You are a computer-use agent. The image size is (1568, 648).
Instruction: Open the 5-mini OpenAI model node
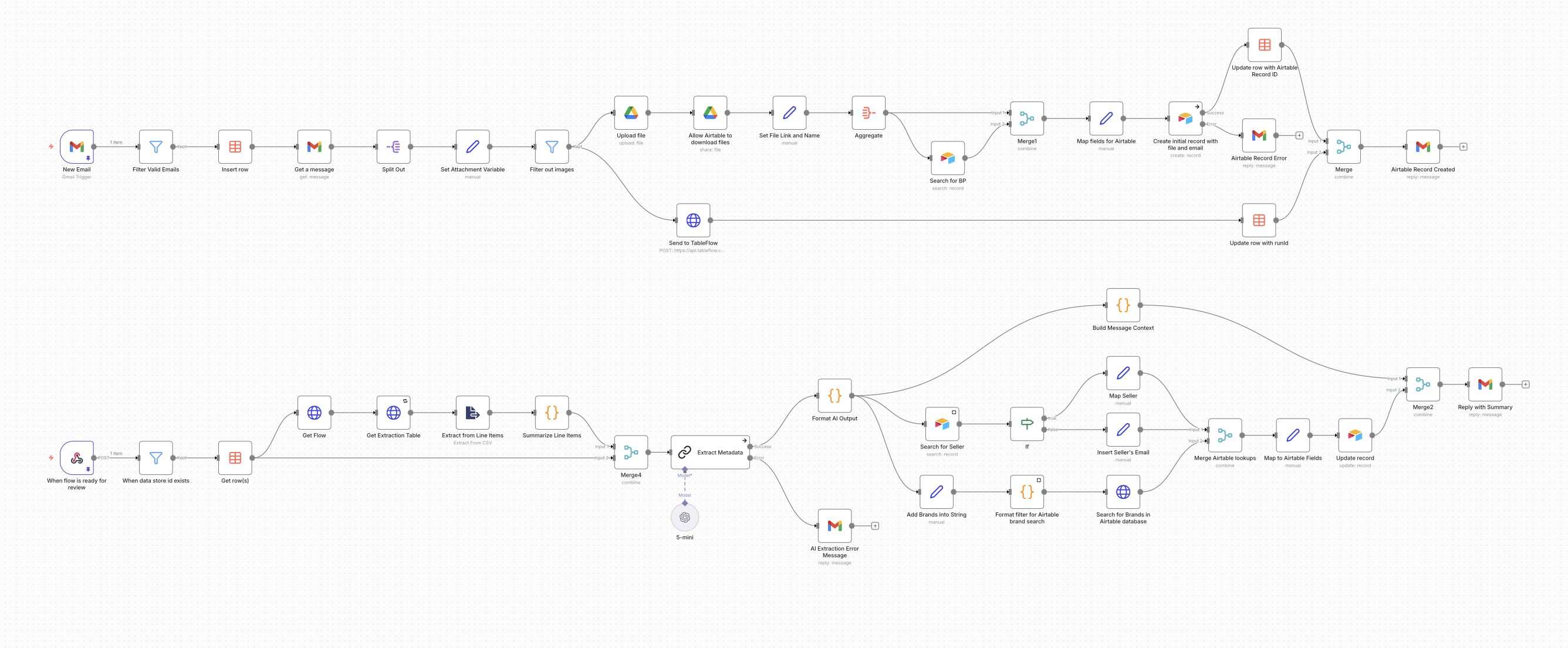pyautogui.click(x=685, y=517)
